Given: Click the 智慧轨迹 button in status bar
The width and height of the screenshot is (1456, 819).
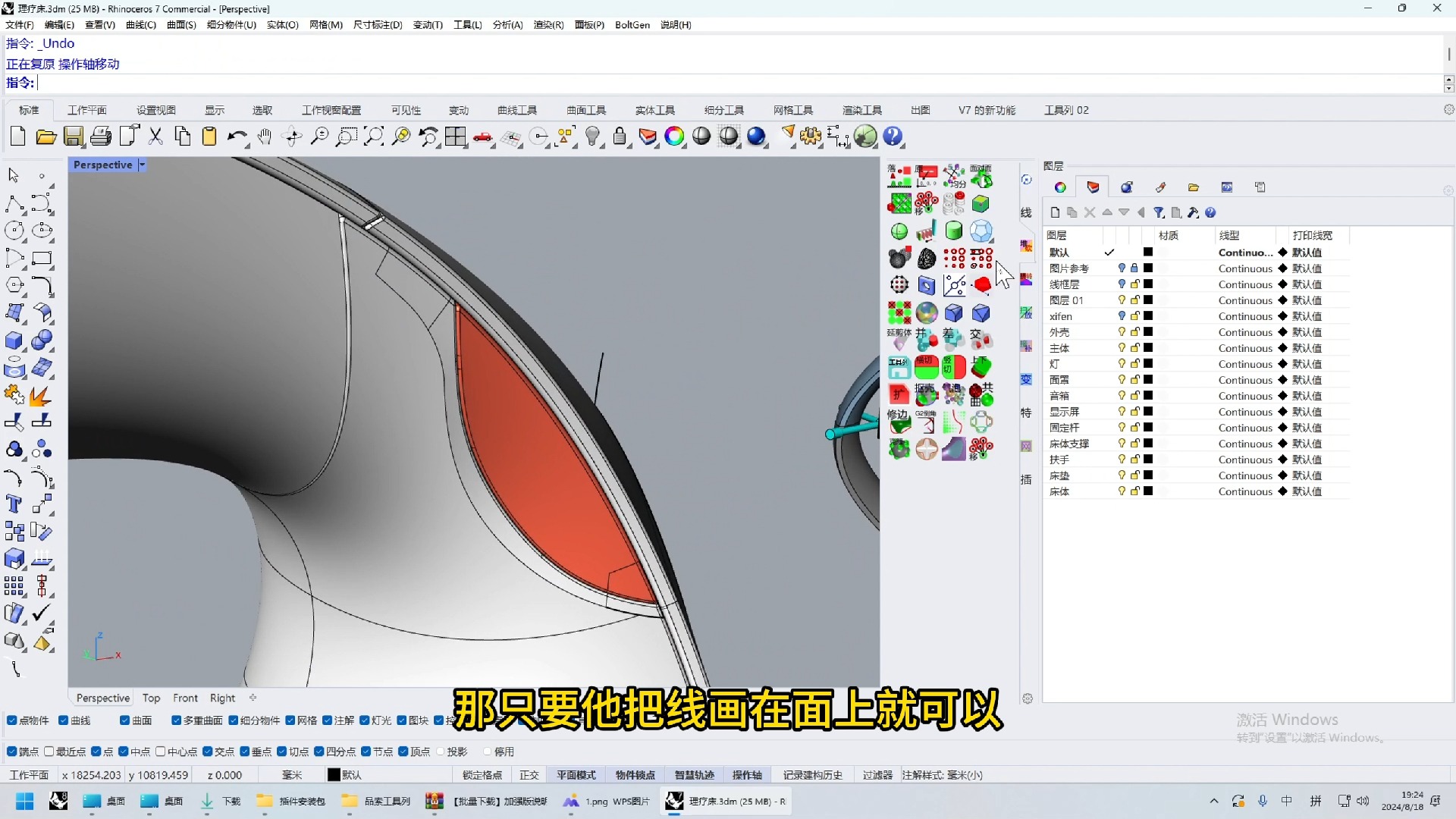Looking at the screenshot, I should point(694,774).
